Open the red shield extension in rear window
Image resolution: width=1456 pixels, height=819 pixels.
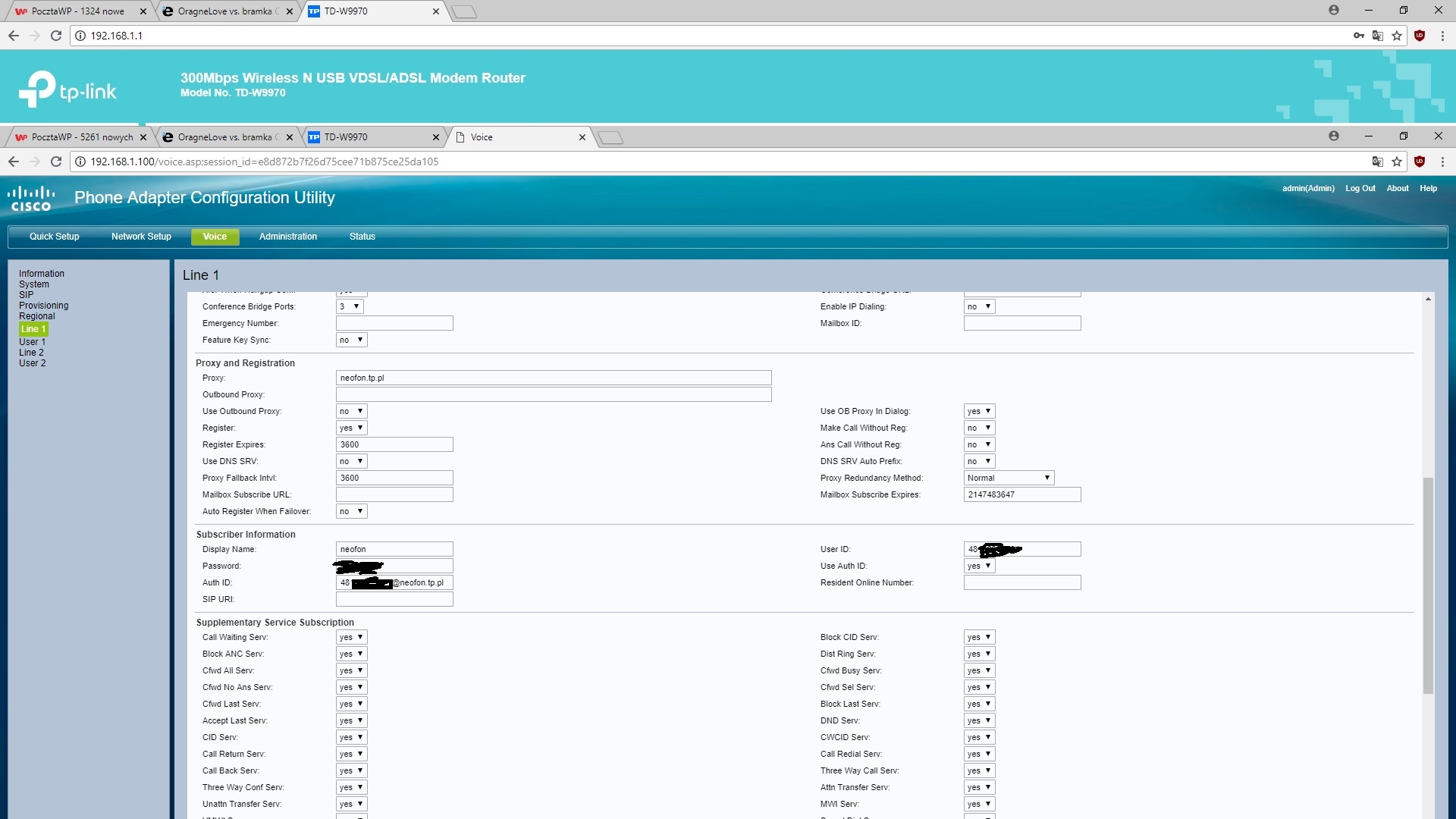pos(1420,36)
